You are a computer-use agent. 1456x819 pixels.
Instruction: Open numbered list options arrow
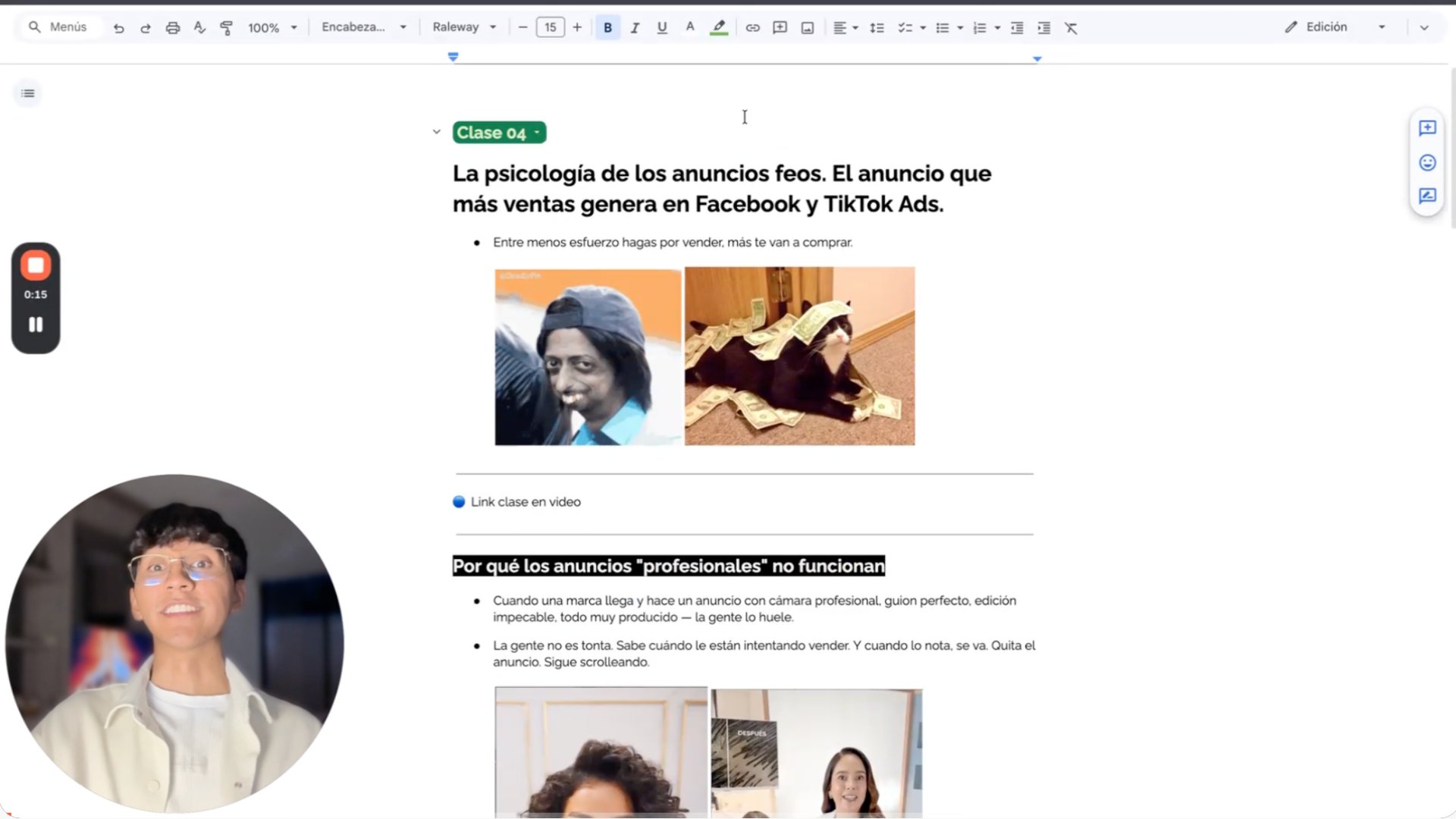point(997,28)
